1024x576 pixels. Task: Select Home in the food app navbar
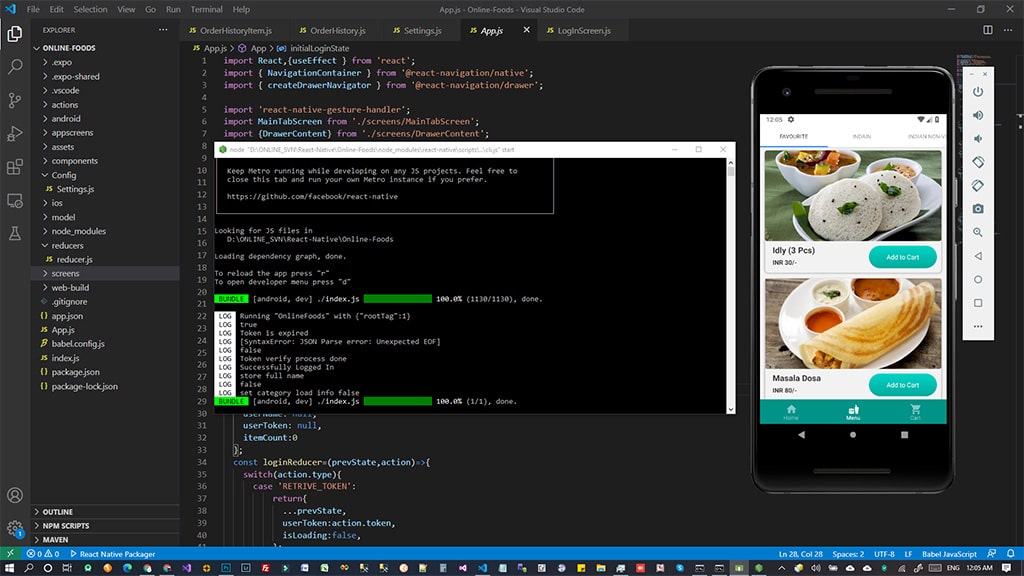point(791,413)
